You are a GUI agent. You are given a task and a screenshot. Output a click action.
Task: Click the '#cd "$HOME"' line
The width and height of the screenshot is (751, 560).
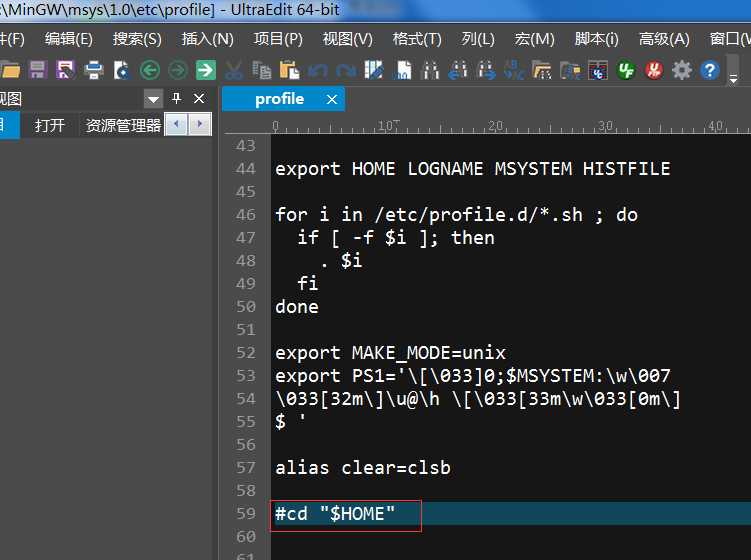pyautogui.click(x=335, y=514)
